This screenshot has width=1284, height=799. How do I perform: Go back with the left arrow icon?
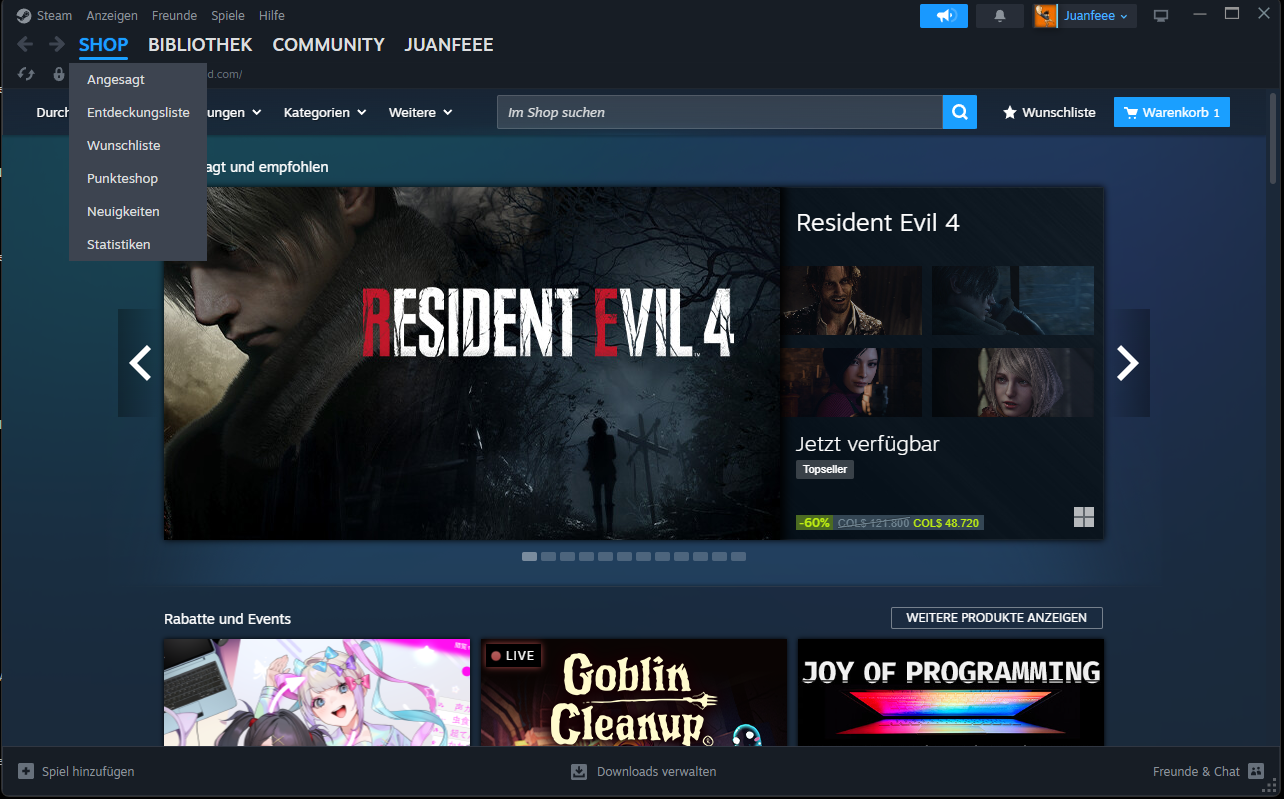26,45
